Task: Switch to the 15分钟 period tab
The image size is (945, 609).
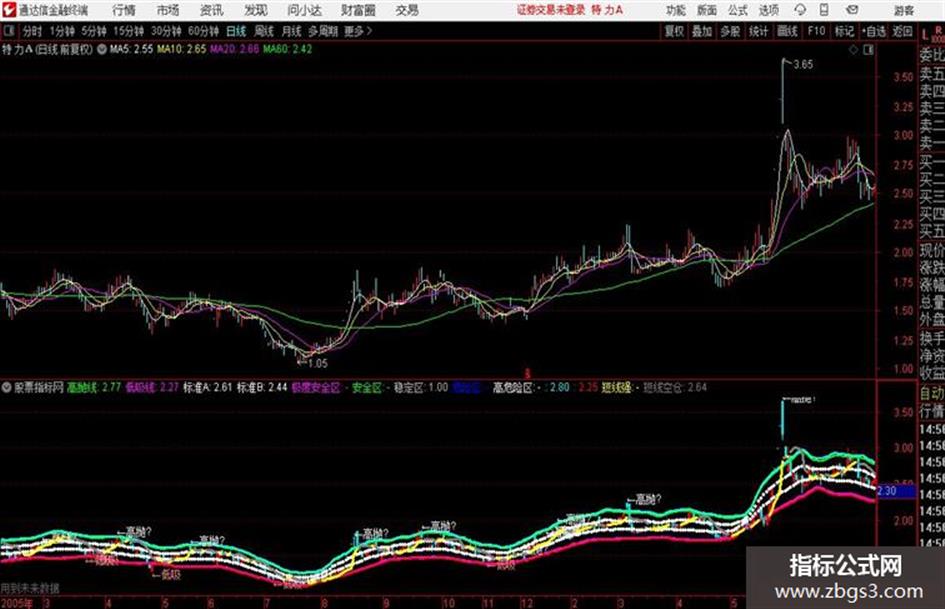Action: tap(128, 31)
